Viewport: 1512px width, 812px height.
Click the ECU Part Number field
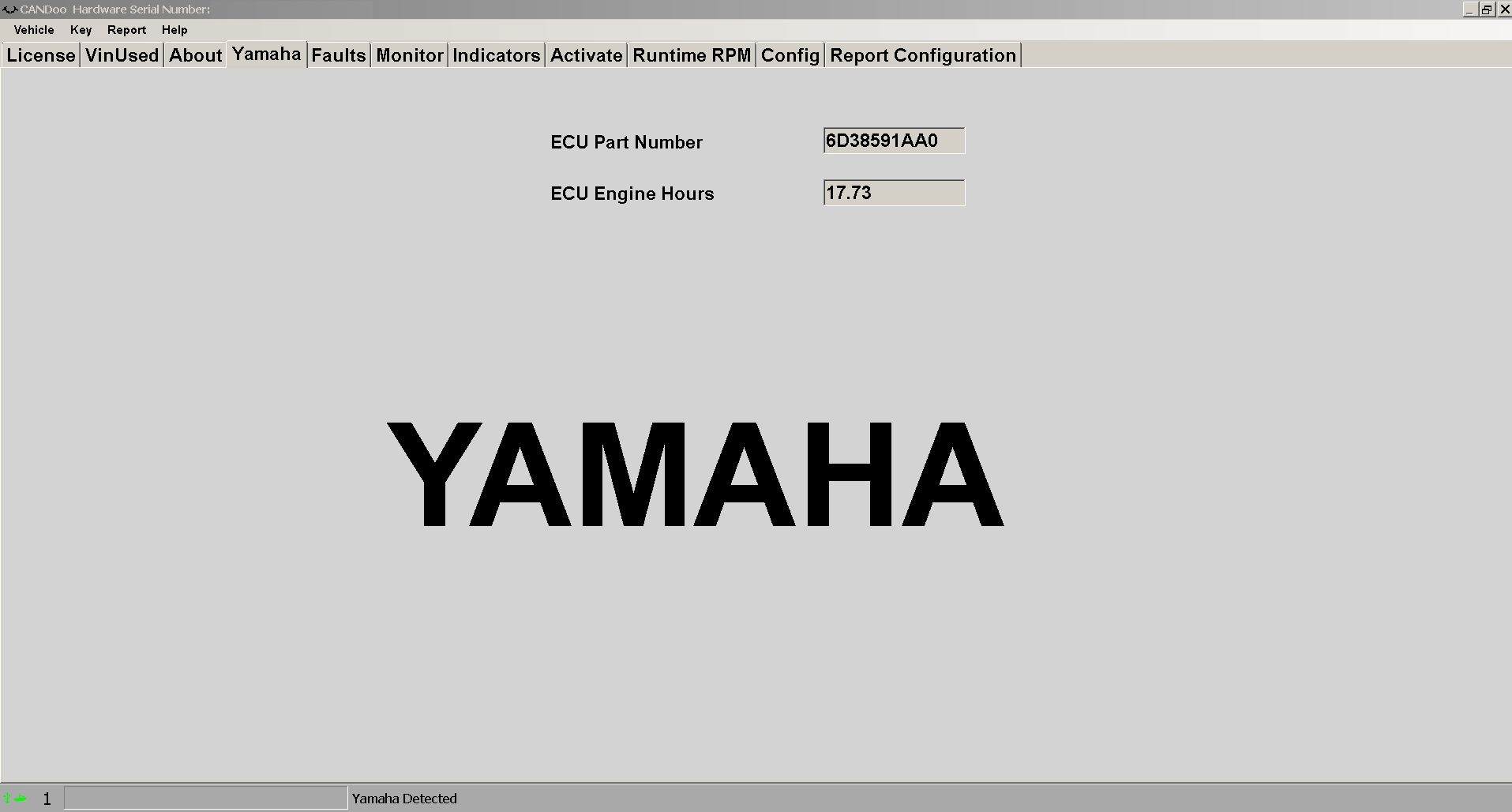pyautogui.click(x=894, y=141)
